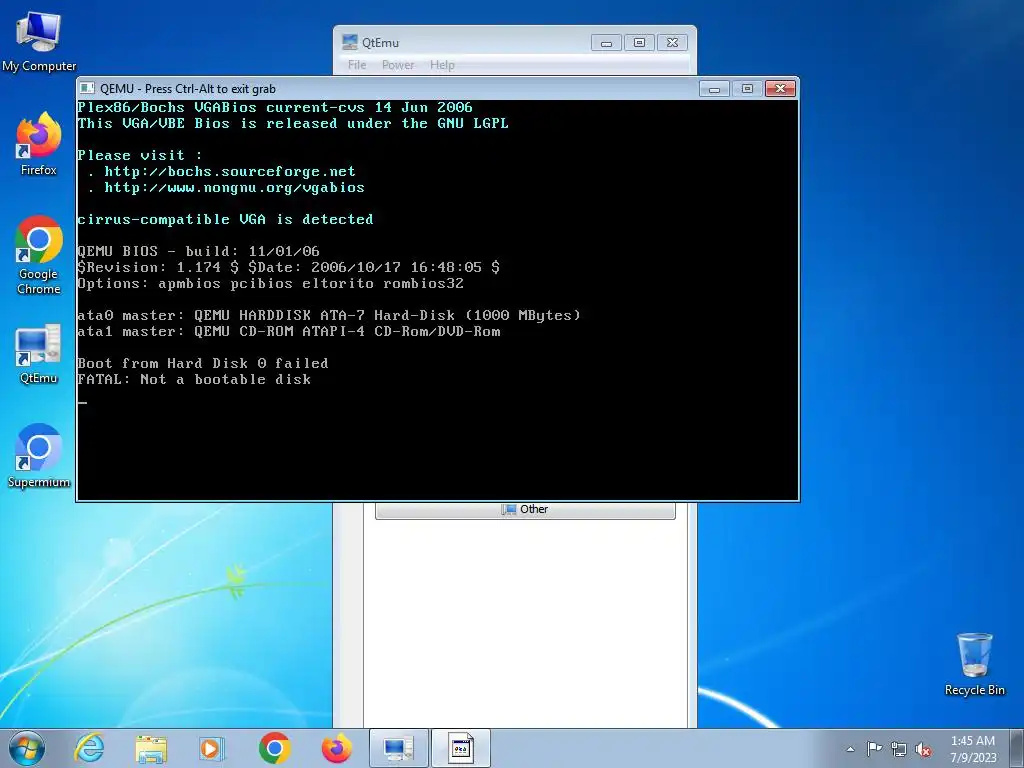
Task: Click the GNU LGPL release line
Action: point(293,123)
